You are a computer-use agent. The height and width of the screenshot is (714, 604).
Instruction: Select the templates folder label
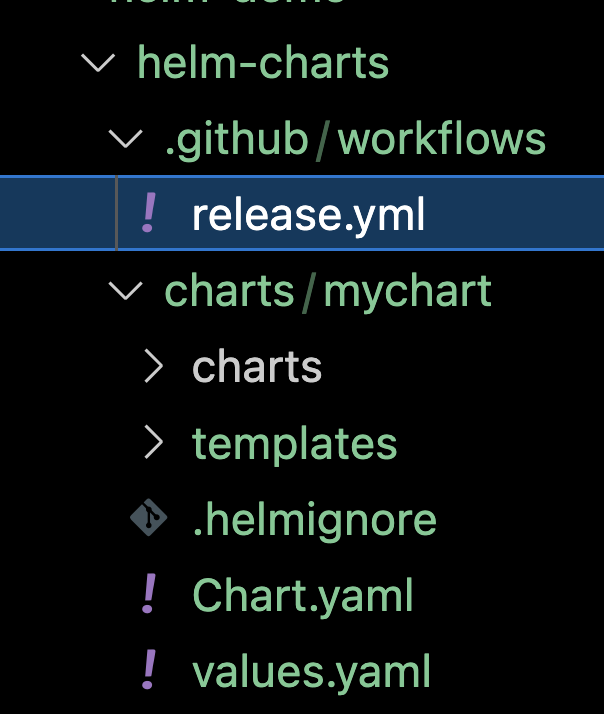294,444
